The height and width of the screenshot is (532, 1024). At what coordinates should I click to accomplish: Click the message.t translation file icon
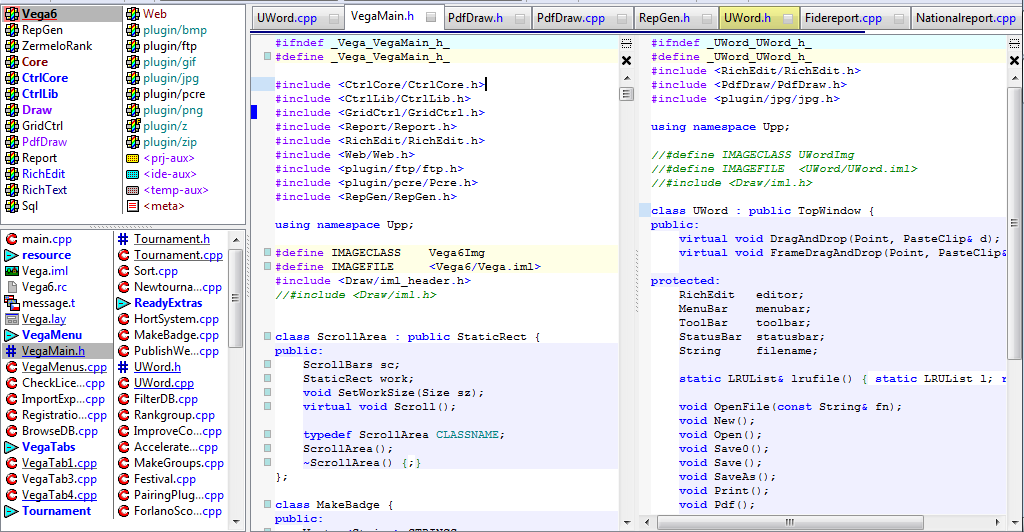coord(11,303)
